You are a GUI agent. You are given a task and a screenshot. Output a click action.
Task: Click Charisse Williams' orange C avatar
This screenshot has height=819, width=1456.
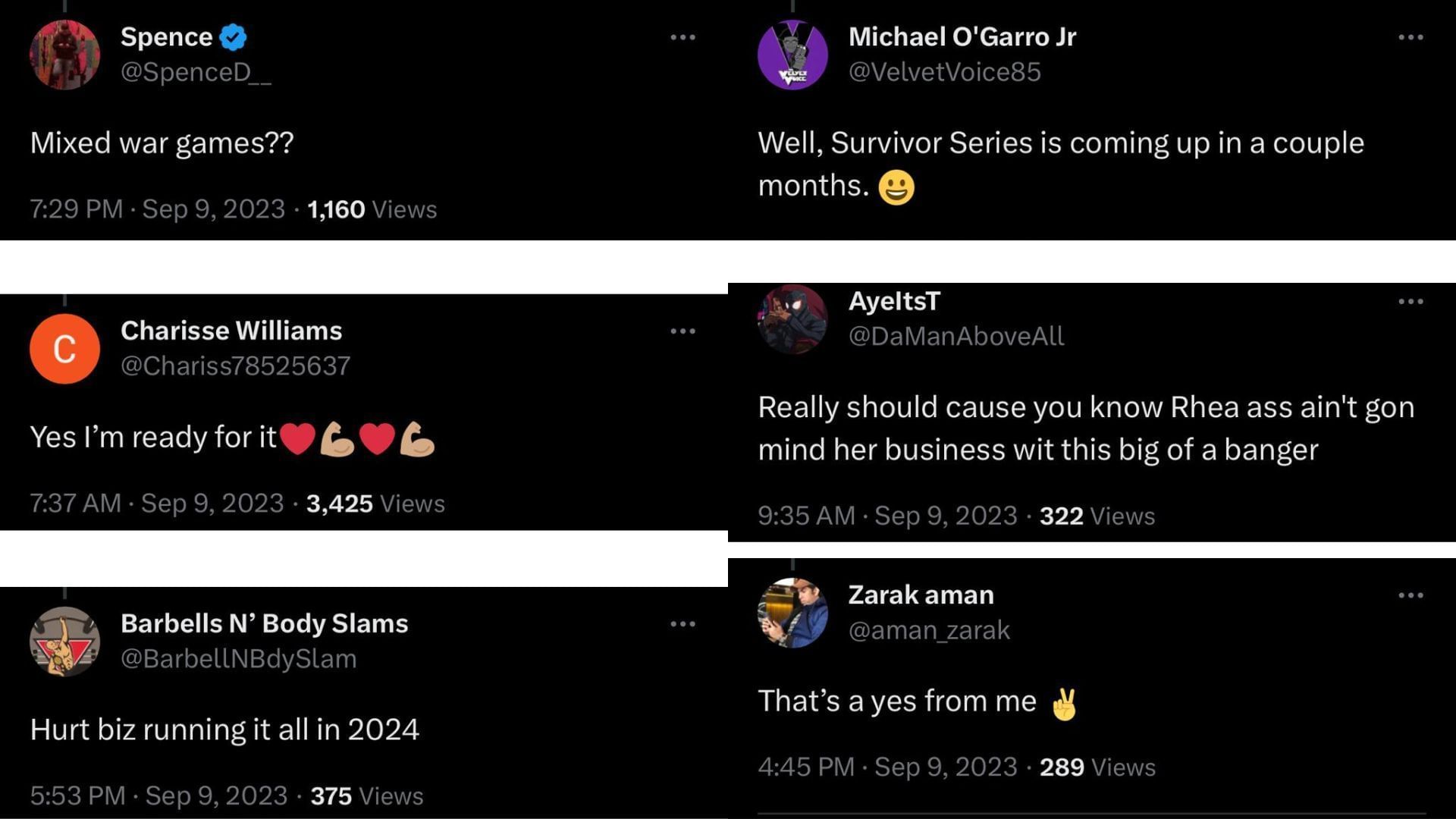64,349
